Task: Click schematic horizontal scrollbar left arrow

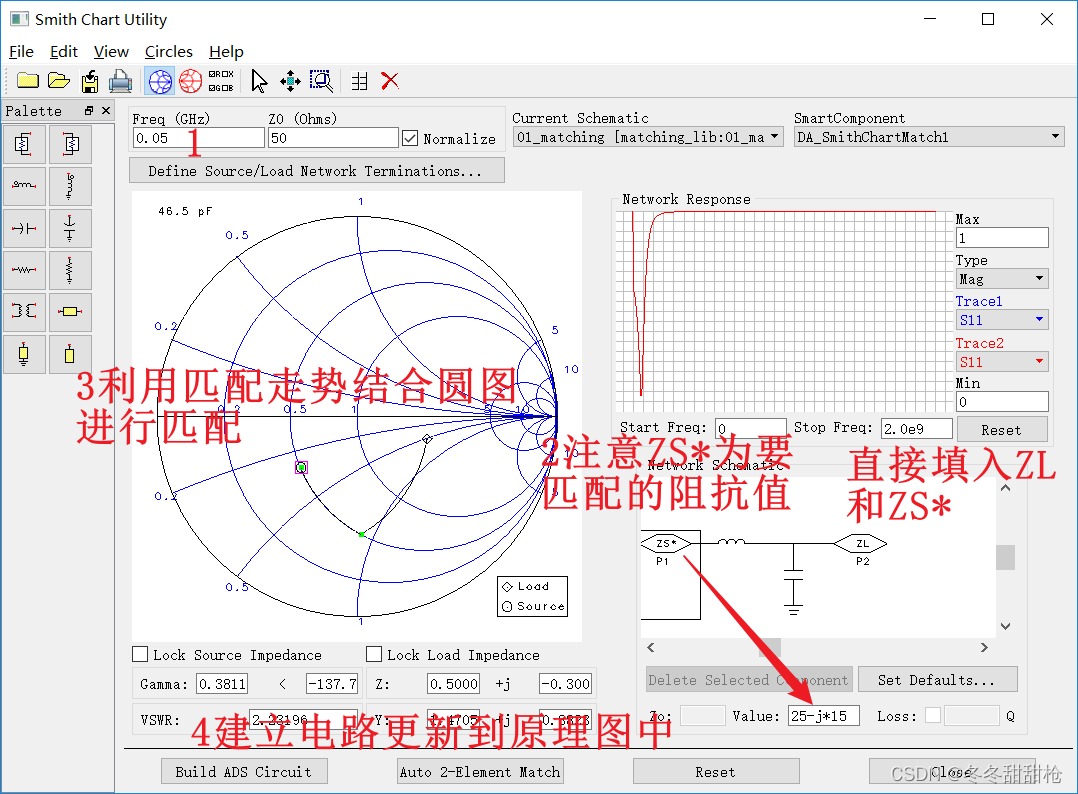Action: coord(651,647)
